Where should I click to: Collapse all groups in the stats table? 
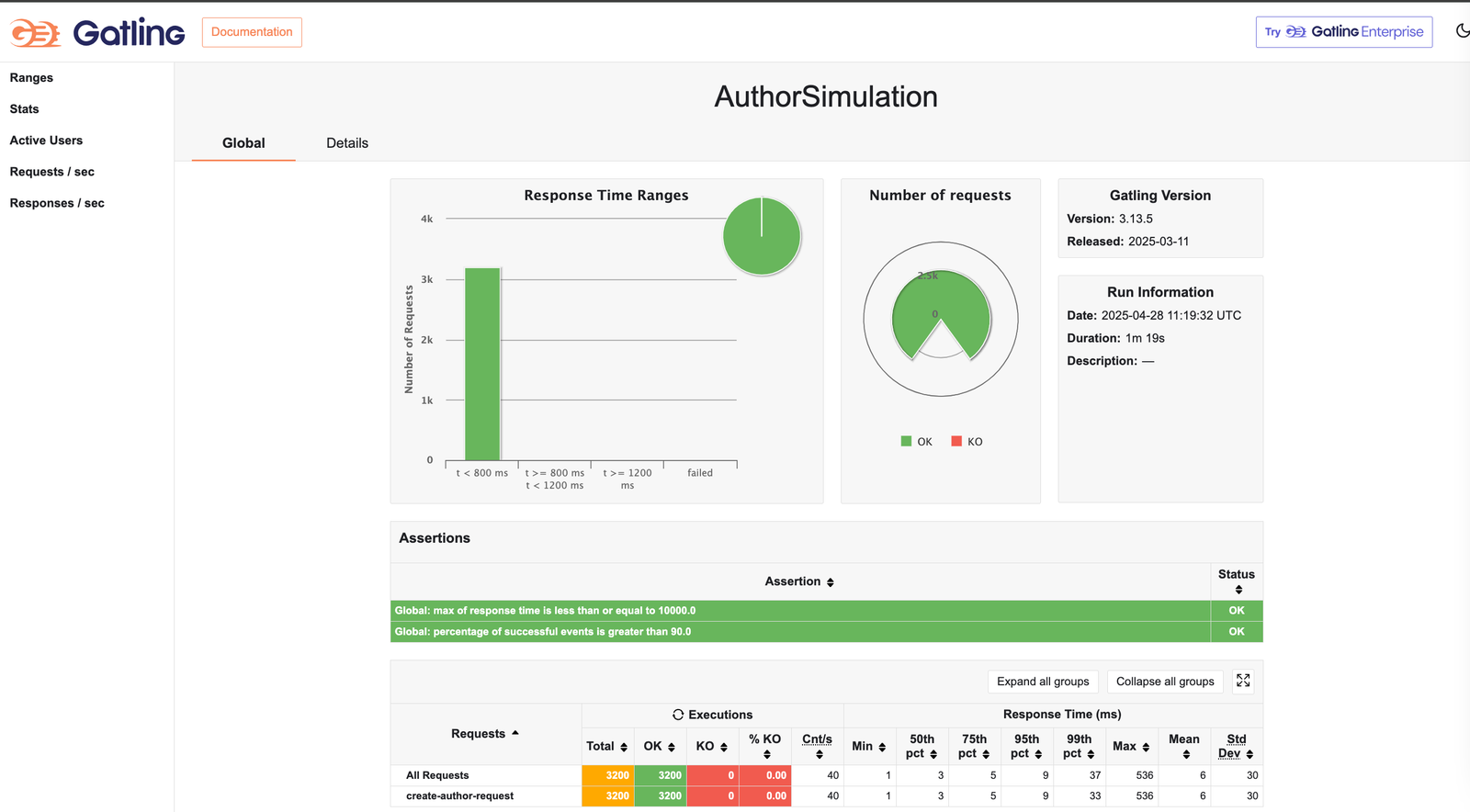1164,682
